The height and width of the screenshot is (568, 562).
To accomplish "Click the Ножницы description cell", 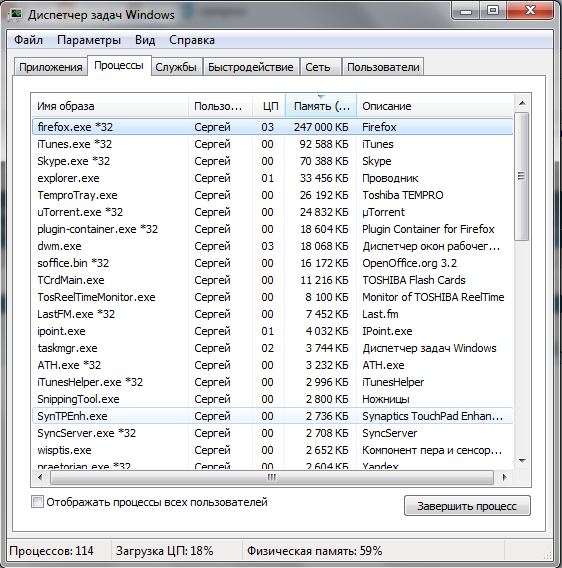I will (x=386, y=399).
